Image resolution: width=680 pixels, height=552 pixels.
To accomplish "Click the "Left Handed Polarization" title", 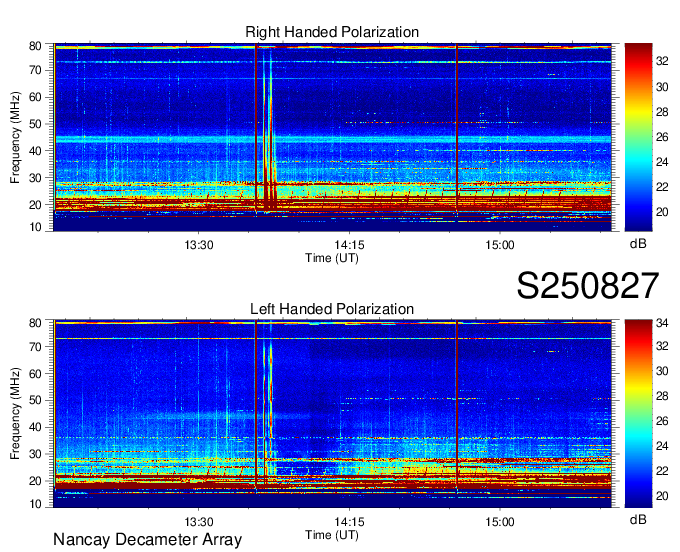I will [x=332, y=309].
